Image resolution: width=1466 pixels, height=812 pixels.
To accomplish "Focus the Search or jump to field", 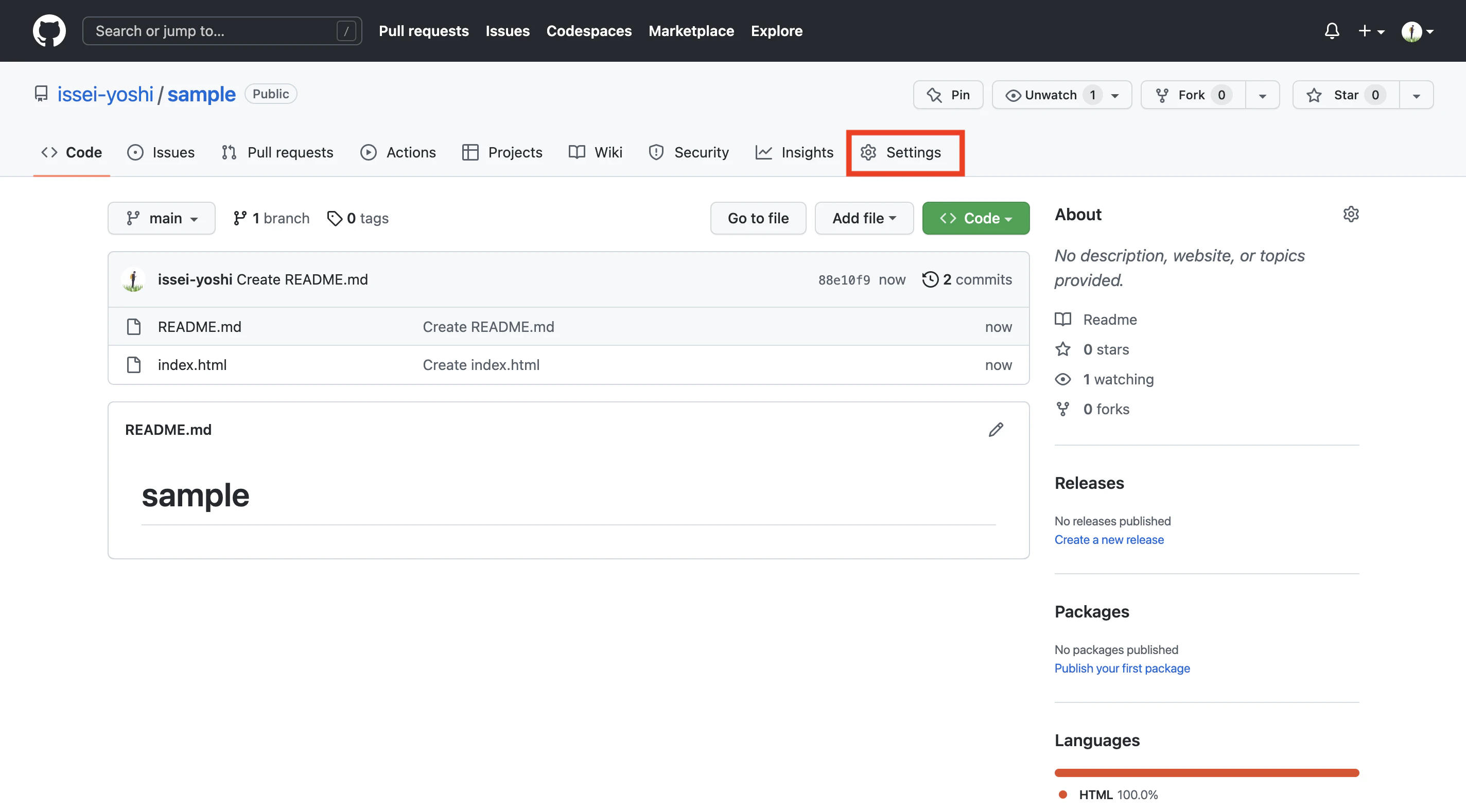I will point(216,31).
